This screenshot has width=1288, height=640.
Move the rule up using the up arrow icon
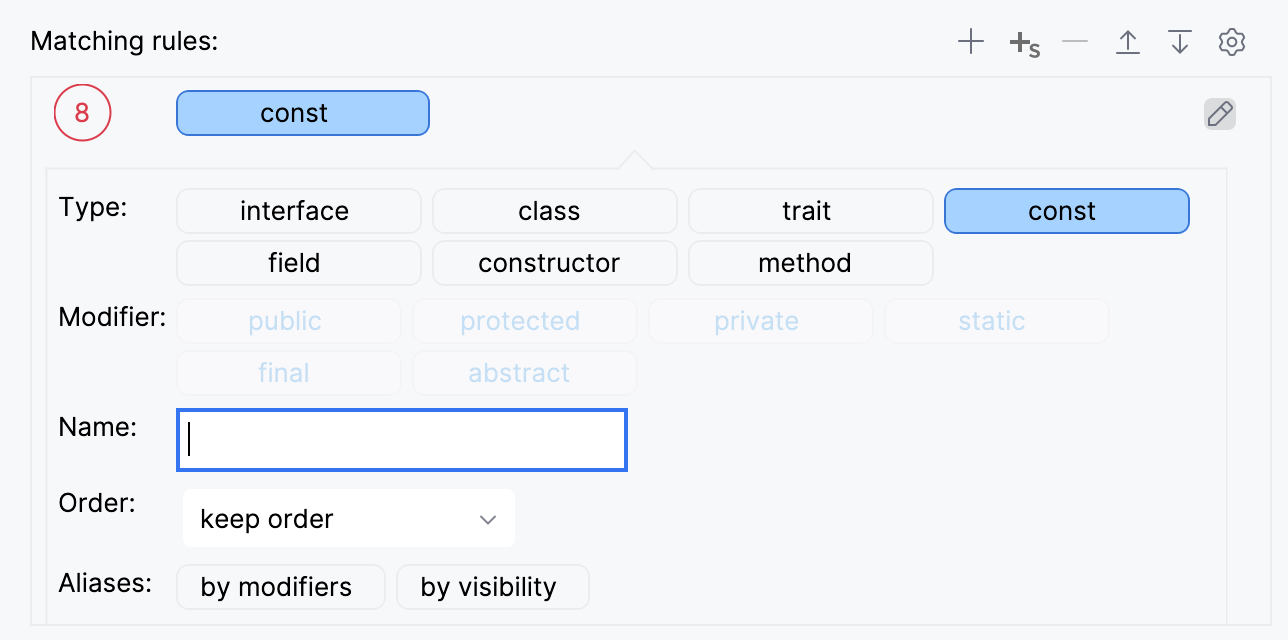point(1128,42)
